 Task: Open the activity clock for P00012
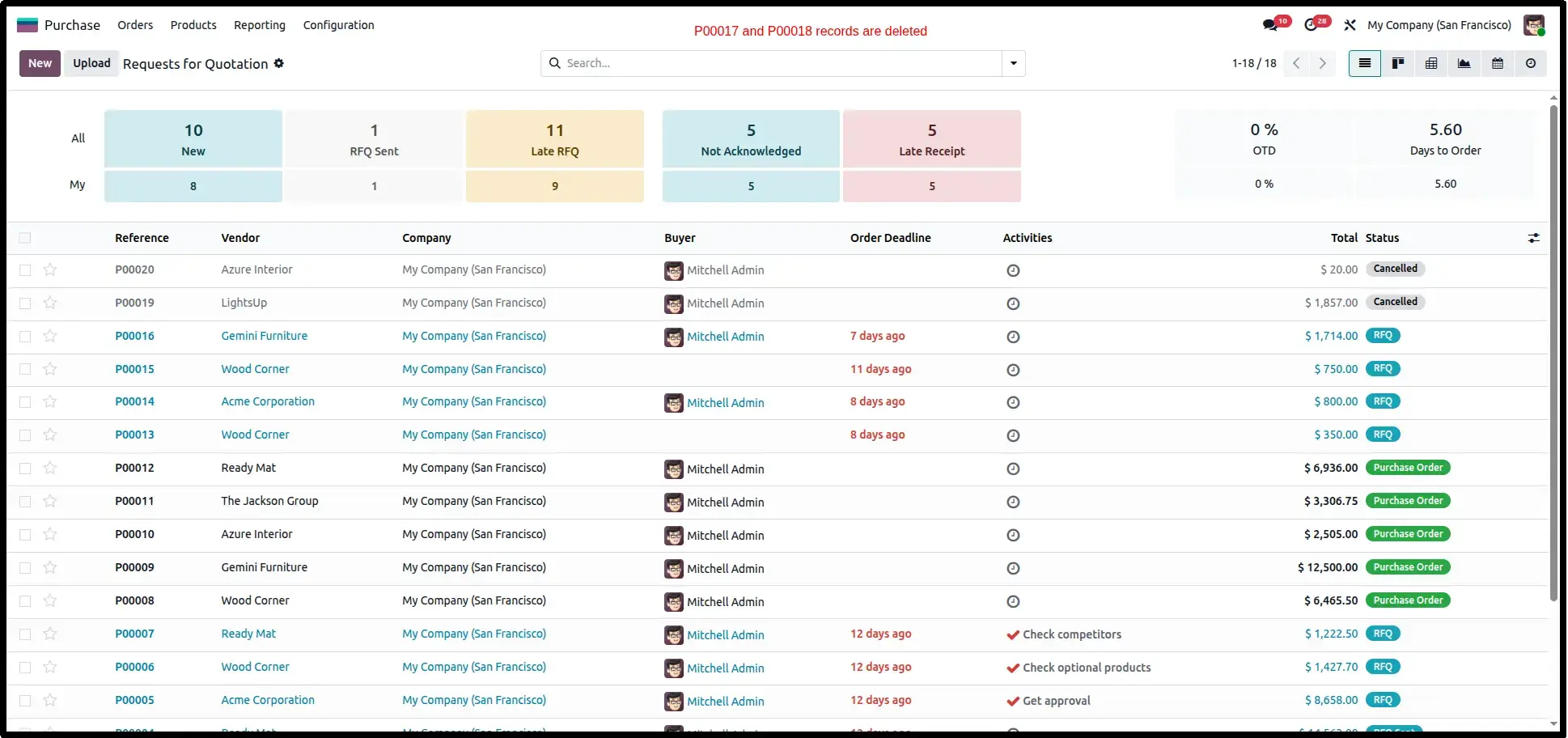(x=1013, y=469)
